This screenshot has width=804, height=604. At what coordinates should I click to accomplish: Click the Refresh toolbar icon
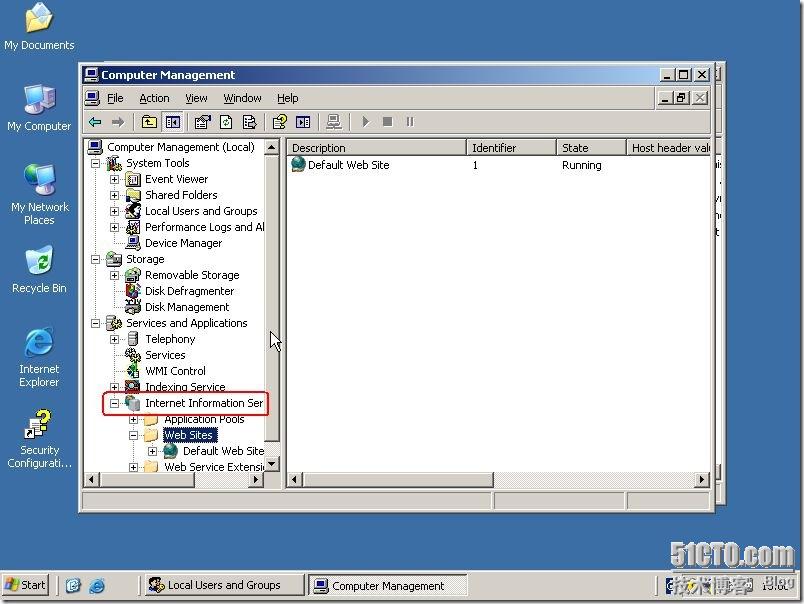click(226, 122)
